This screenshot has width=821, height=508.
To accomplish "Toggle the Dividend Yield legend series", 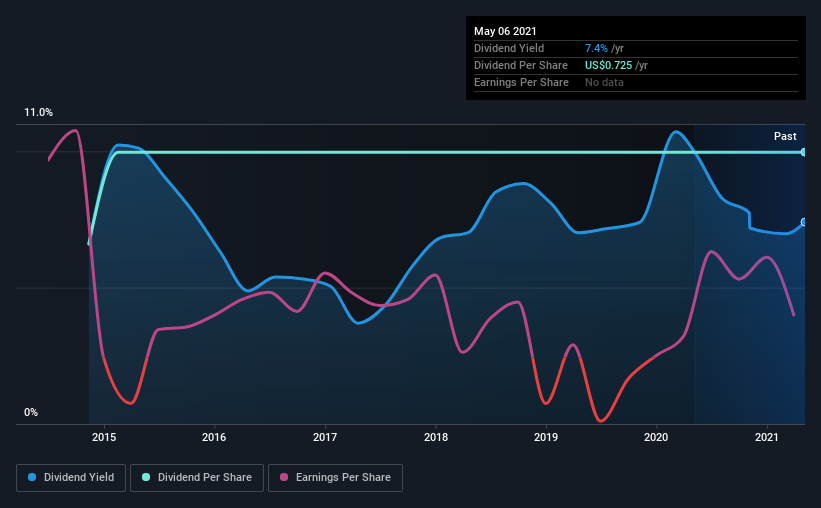I will point(71,478).
